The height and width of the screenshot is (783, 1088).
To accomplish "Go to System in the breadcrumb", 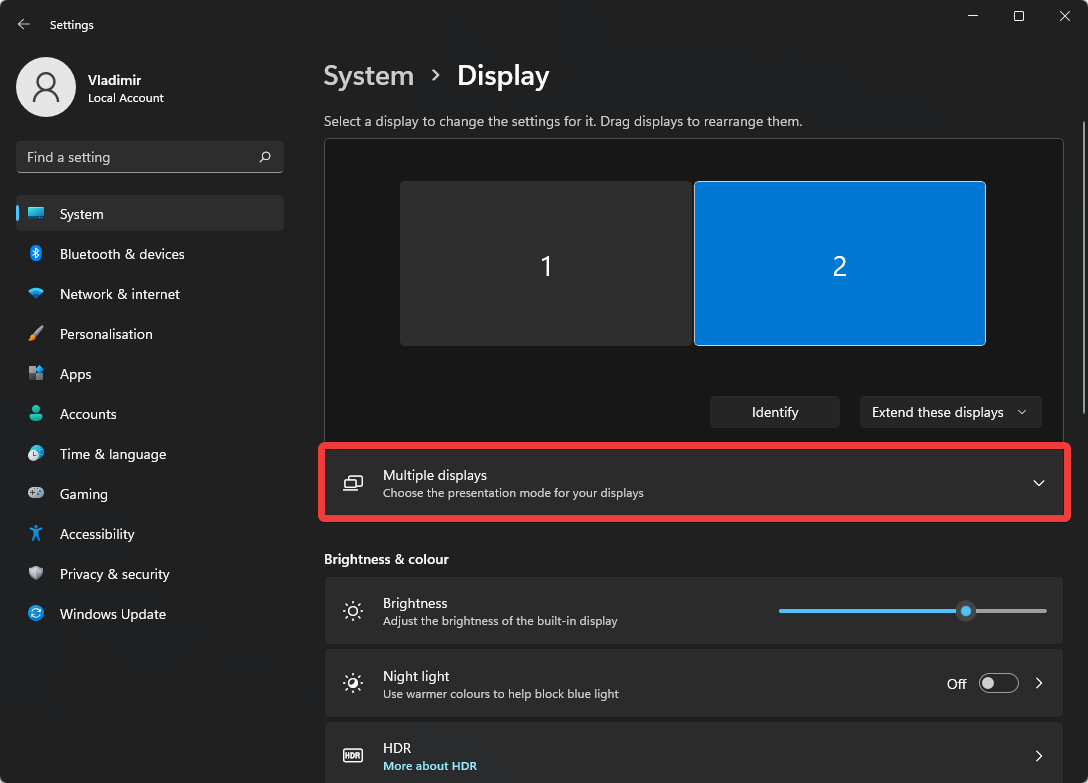I will pyautogui.click(x=368, y=76).
